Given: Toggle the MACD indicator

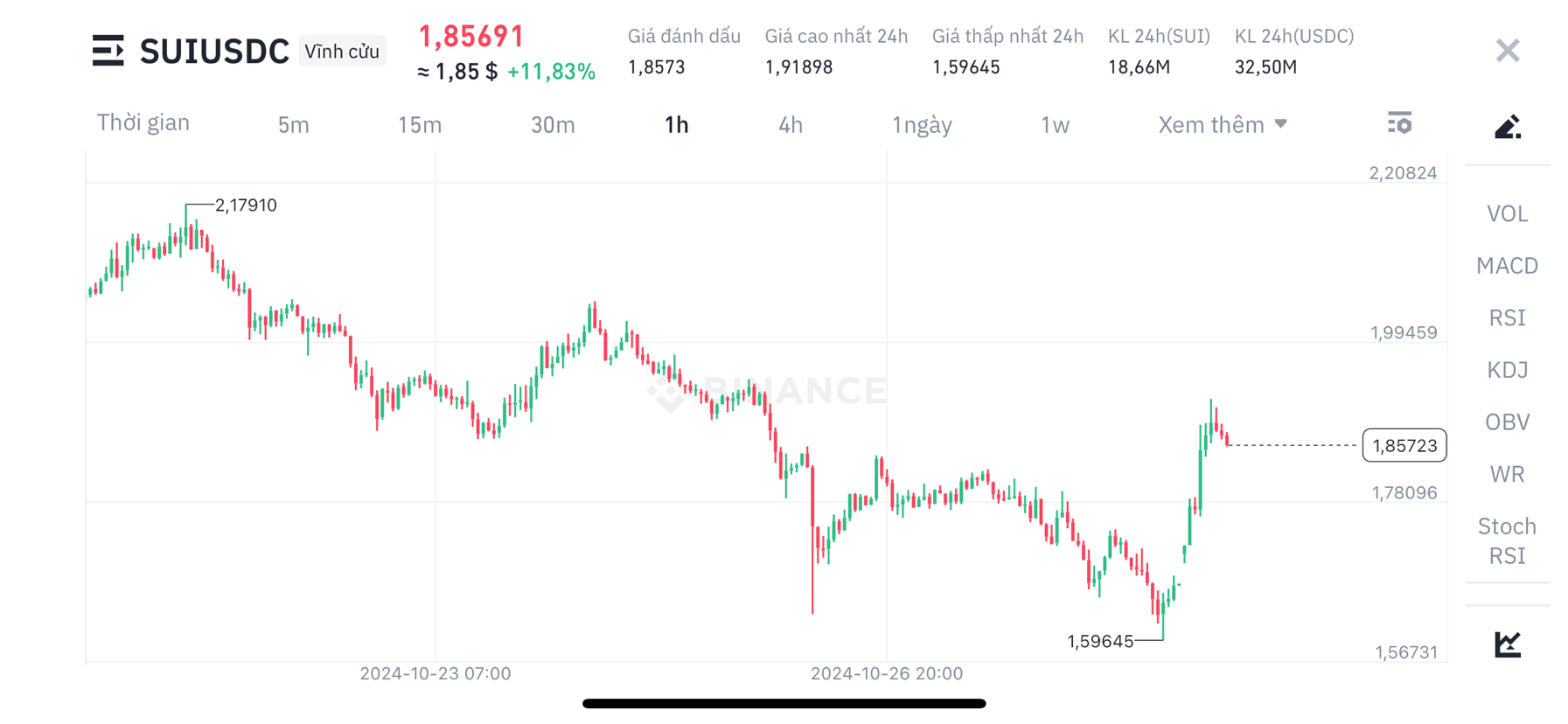Looking at the screenshot, I should tap(1507, 265).
